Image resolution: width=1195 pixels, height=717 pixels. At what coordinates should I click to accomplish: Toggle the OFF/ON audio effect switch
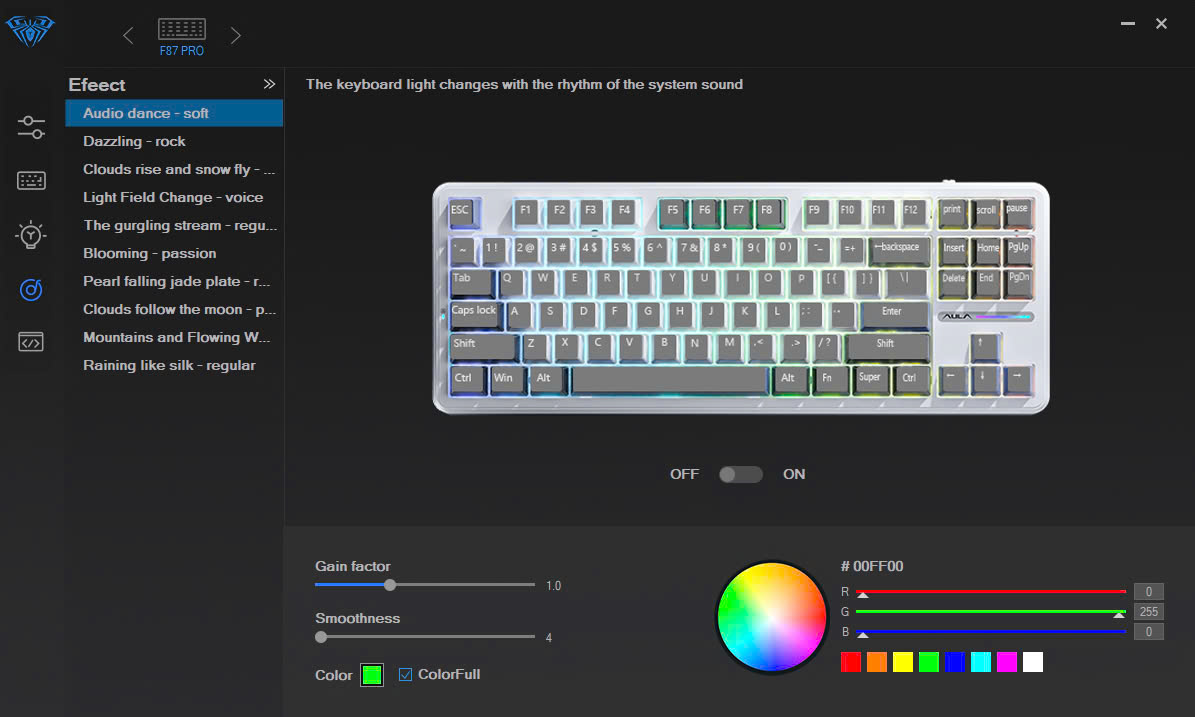click(x=741, y=475)
